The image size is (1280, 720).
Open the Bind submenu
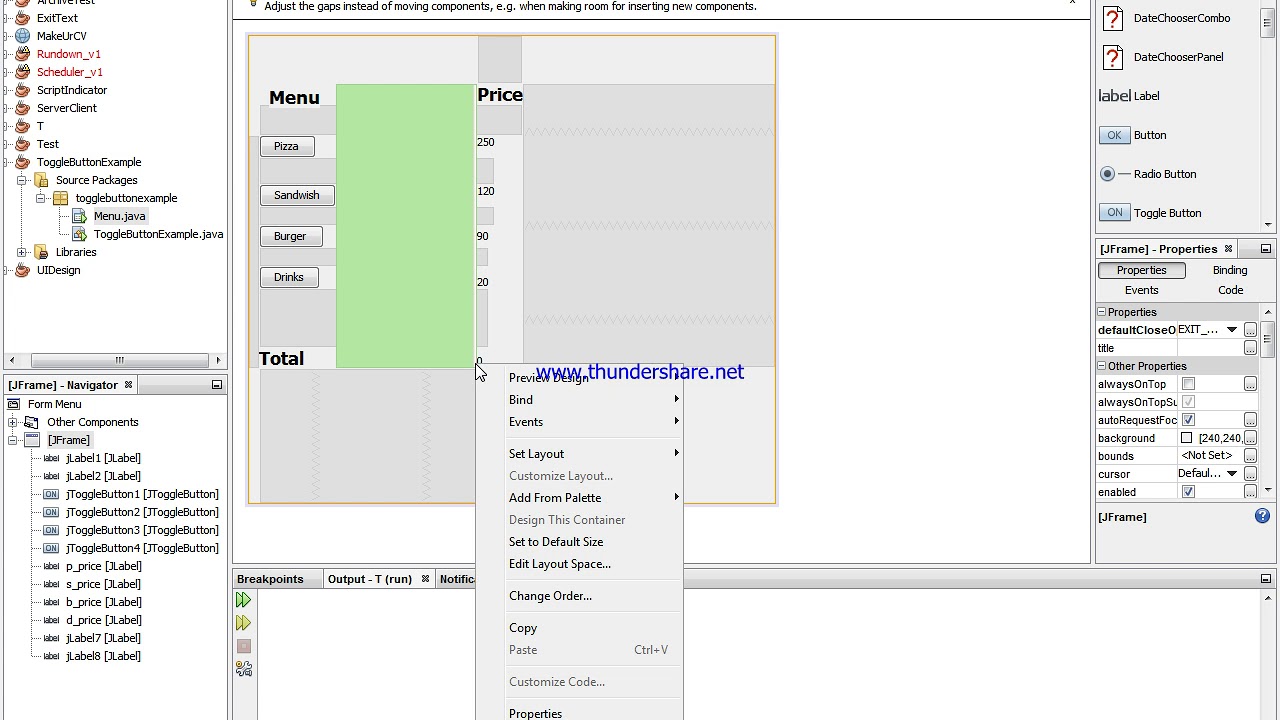coord(580,400)
